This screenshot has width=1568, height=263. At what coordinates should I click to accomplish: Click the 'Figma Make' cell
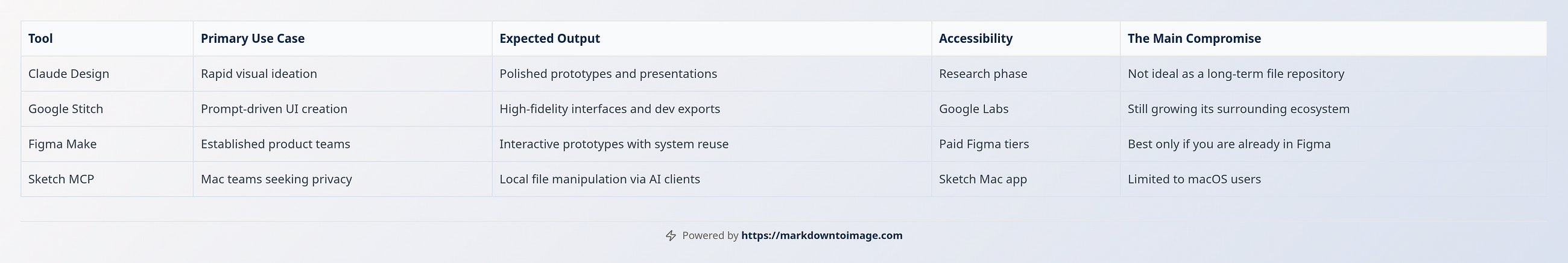coord(107,144)
